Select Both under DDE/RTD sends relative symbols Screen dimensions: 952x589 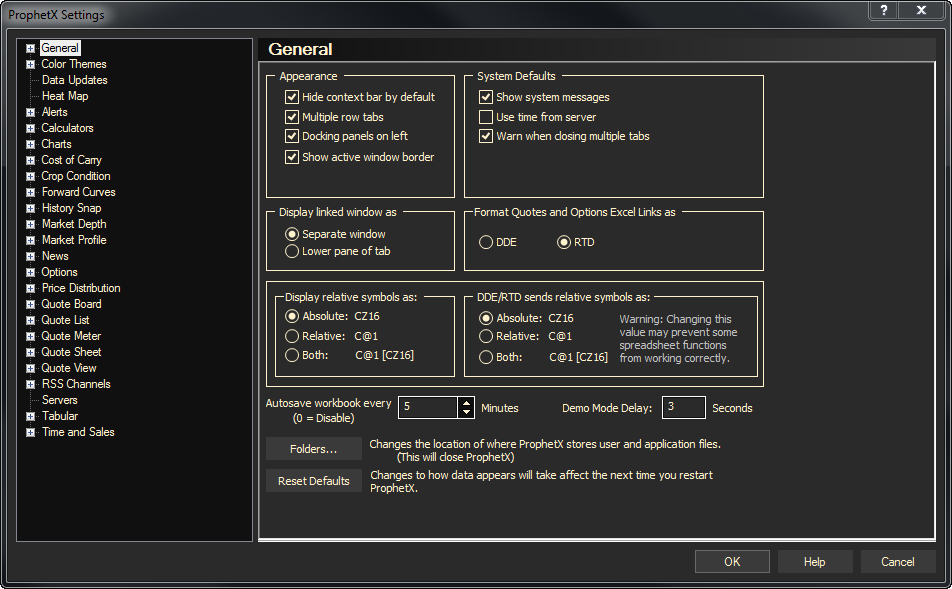coord(486,358)
